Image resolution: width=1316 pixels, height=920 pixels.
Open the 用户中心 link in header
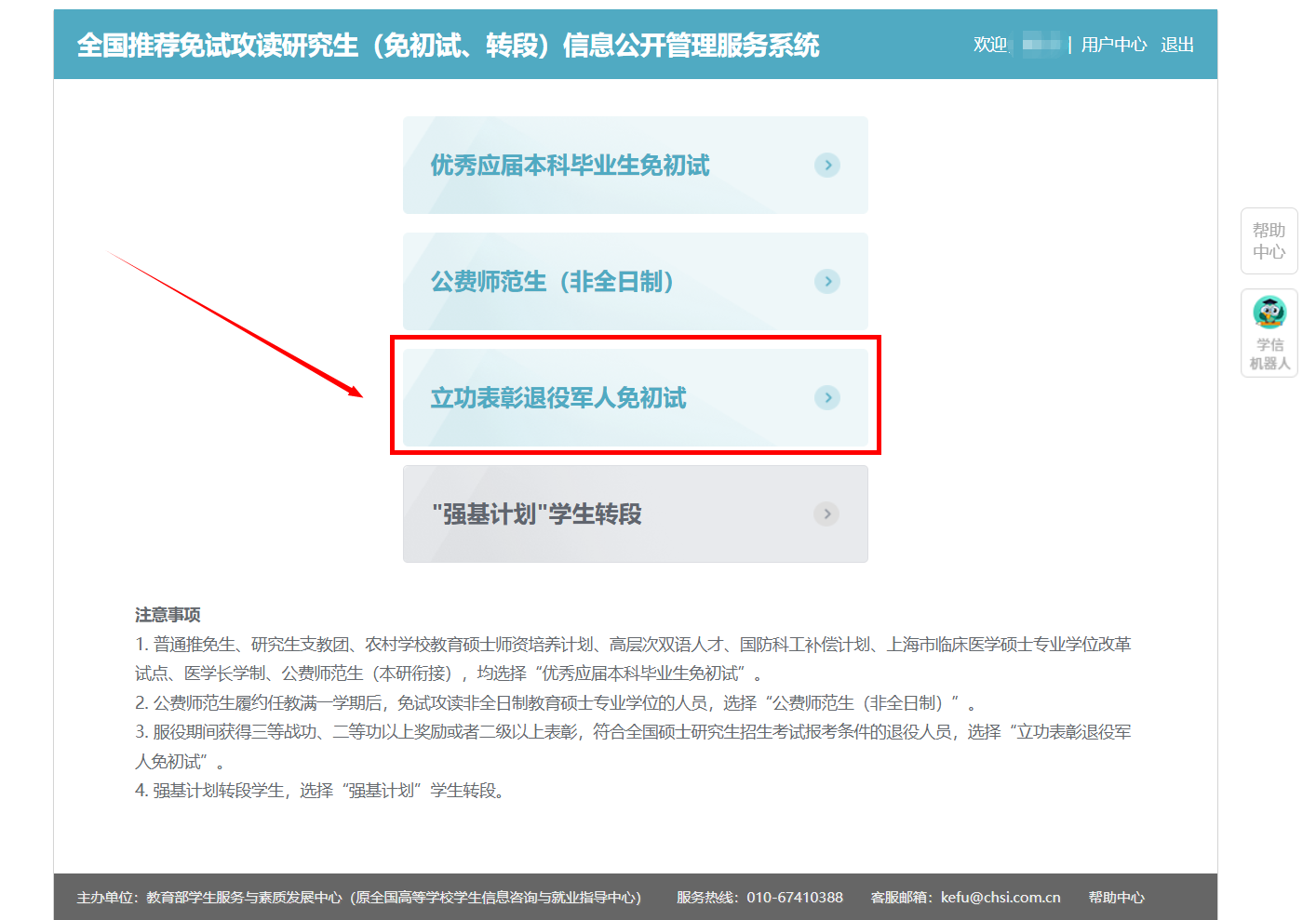(1113, 45)
